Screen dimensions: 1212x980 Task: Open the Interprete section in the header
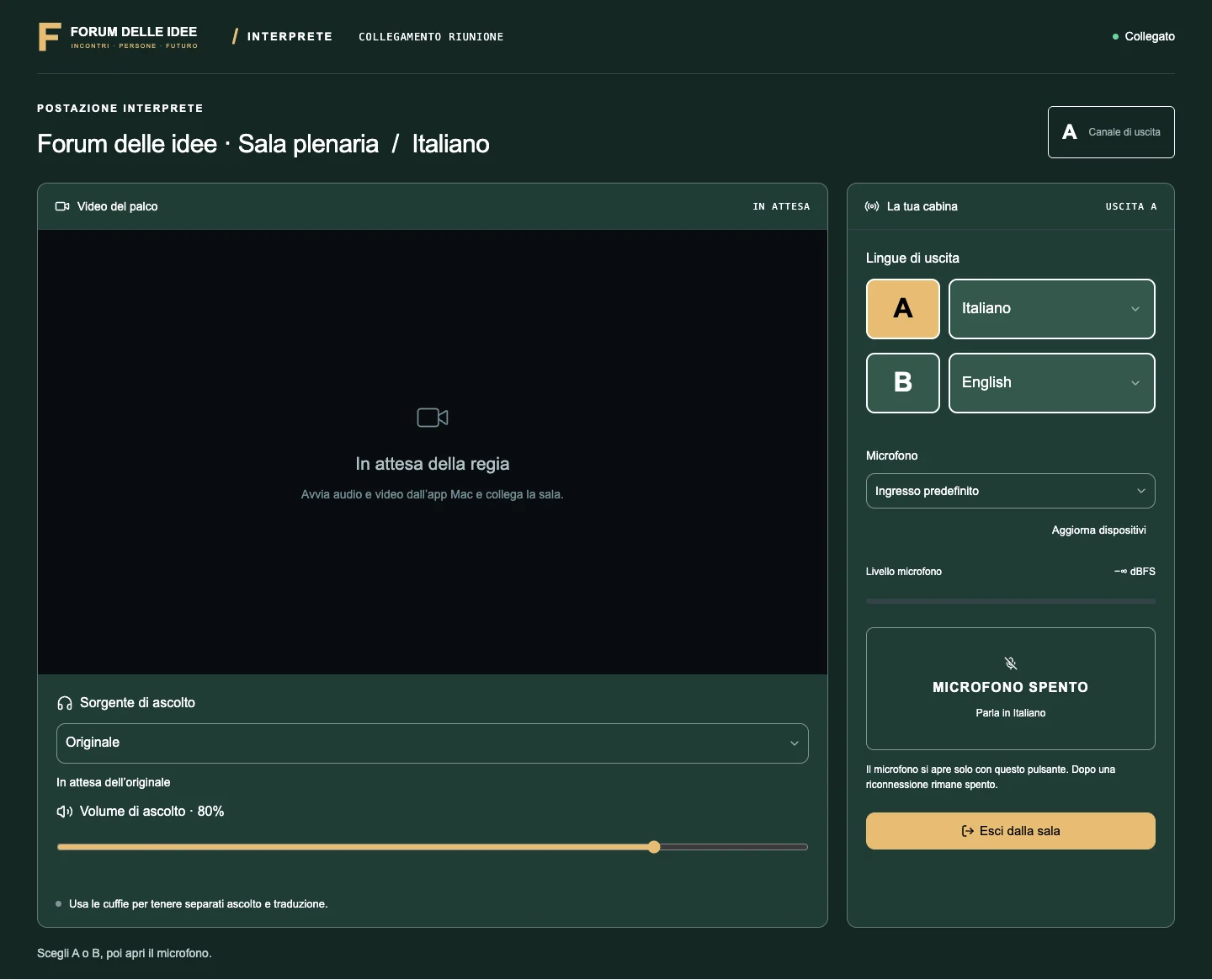290,36
